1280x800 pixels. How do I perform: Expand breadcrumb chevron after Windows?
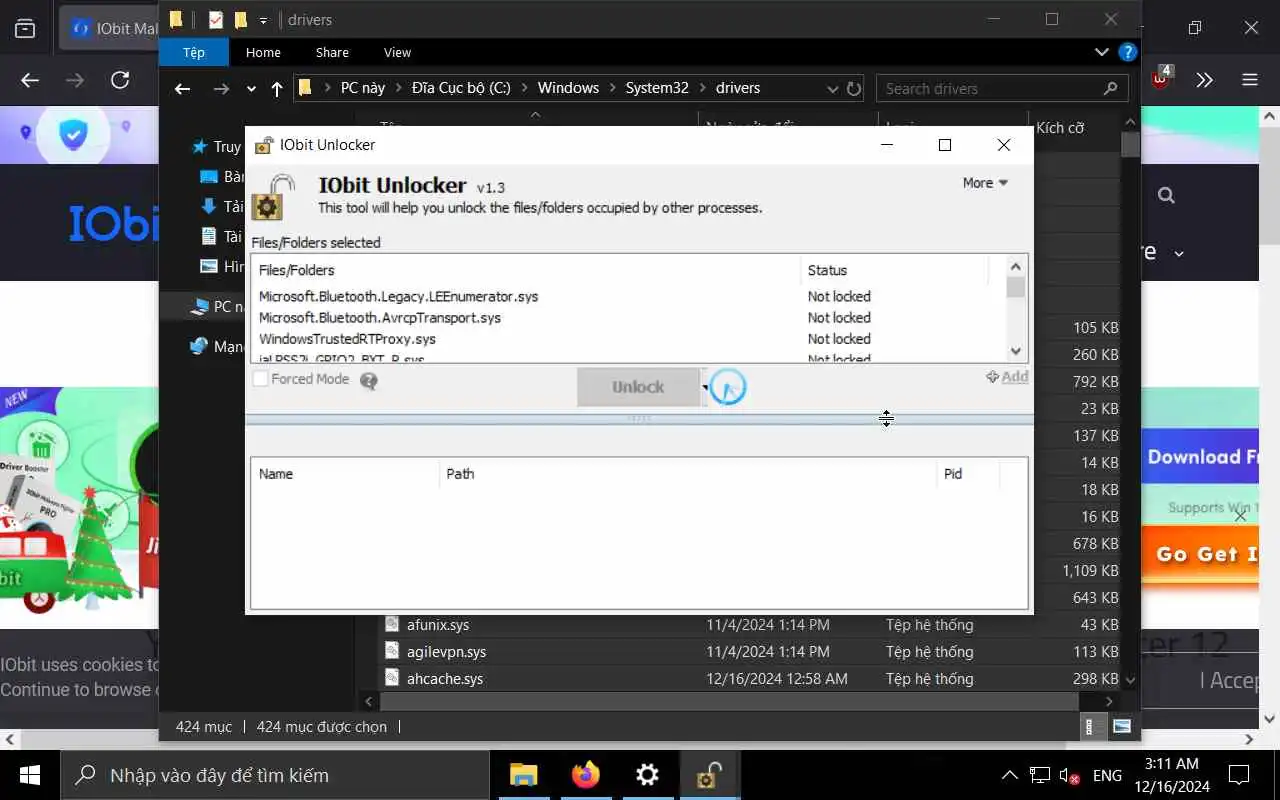click(612, 88)
